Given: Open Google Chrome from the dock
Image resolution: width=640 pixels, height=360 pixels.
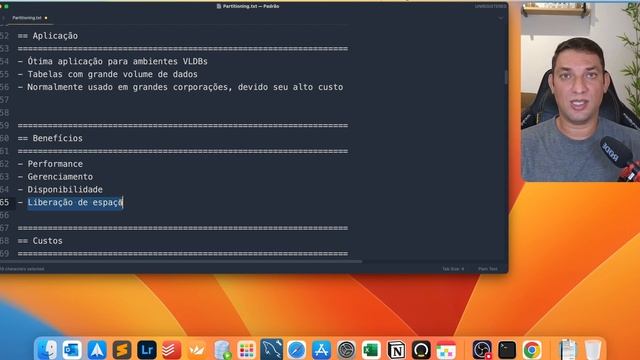Looking at the screenshot, I should tap(532, 350).
